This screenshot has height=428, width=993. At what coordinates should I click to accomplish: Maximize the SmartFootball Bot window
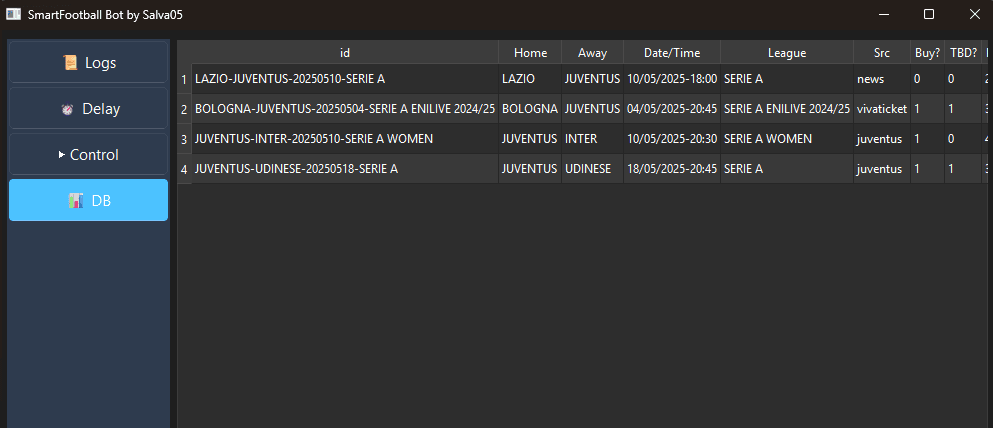coord(929,14)
